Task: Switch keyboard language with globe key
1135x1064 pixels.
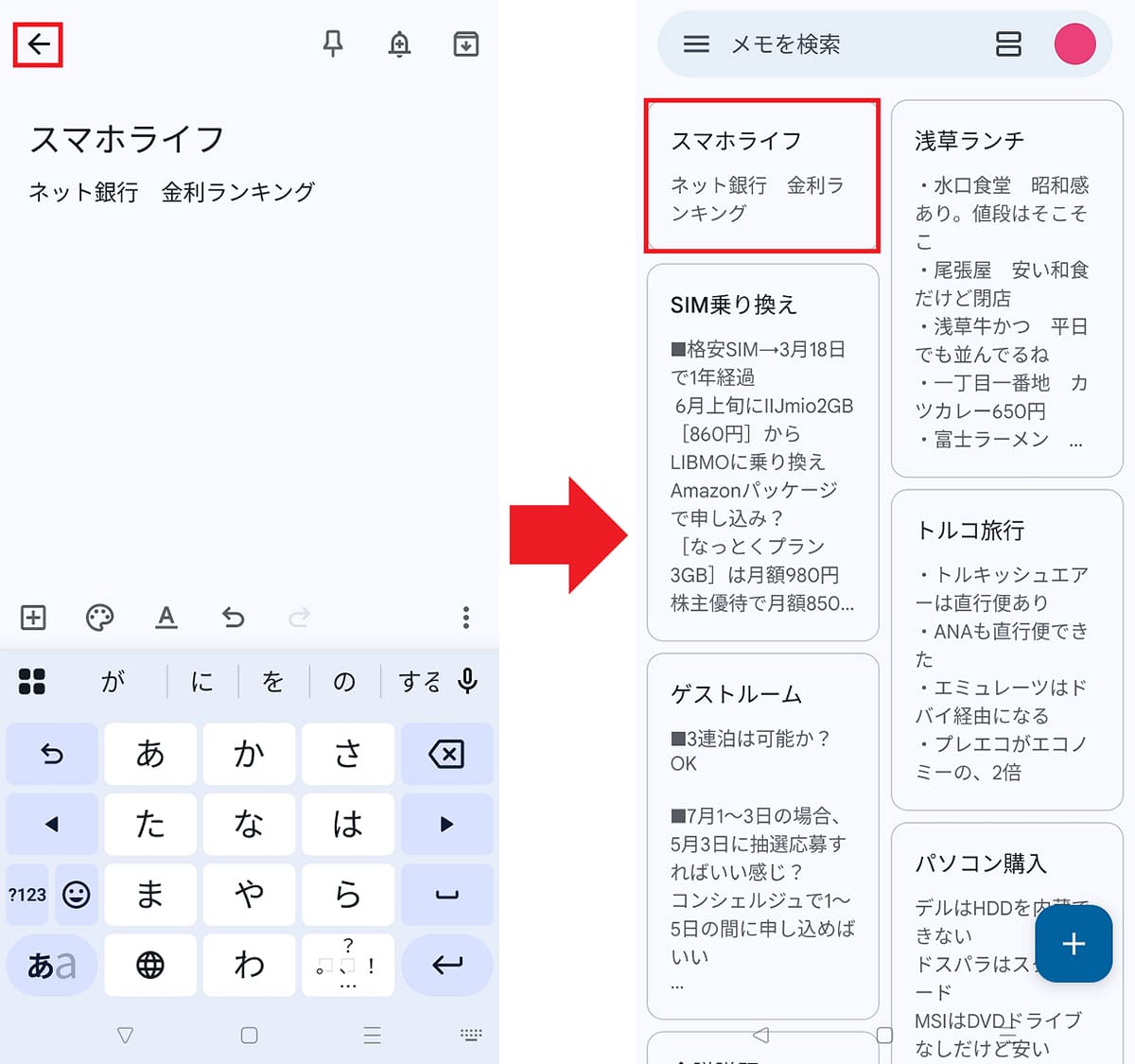Action: (150, 965)
